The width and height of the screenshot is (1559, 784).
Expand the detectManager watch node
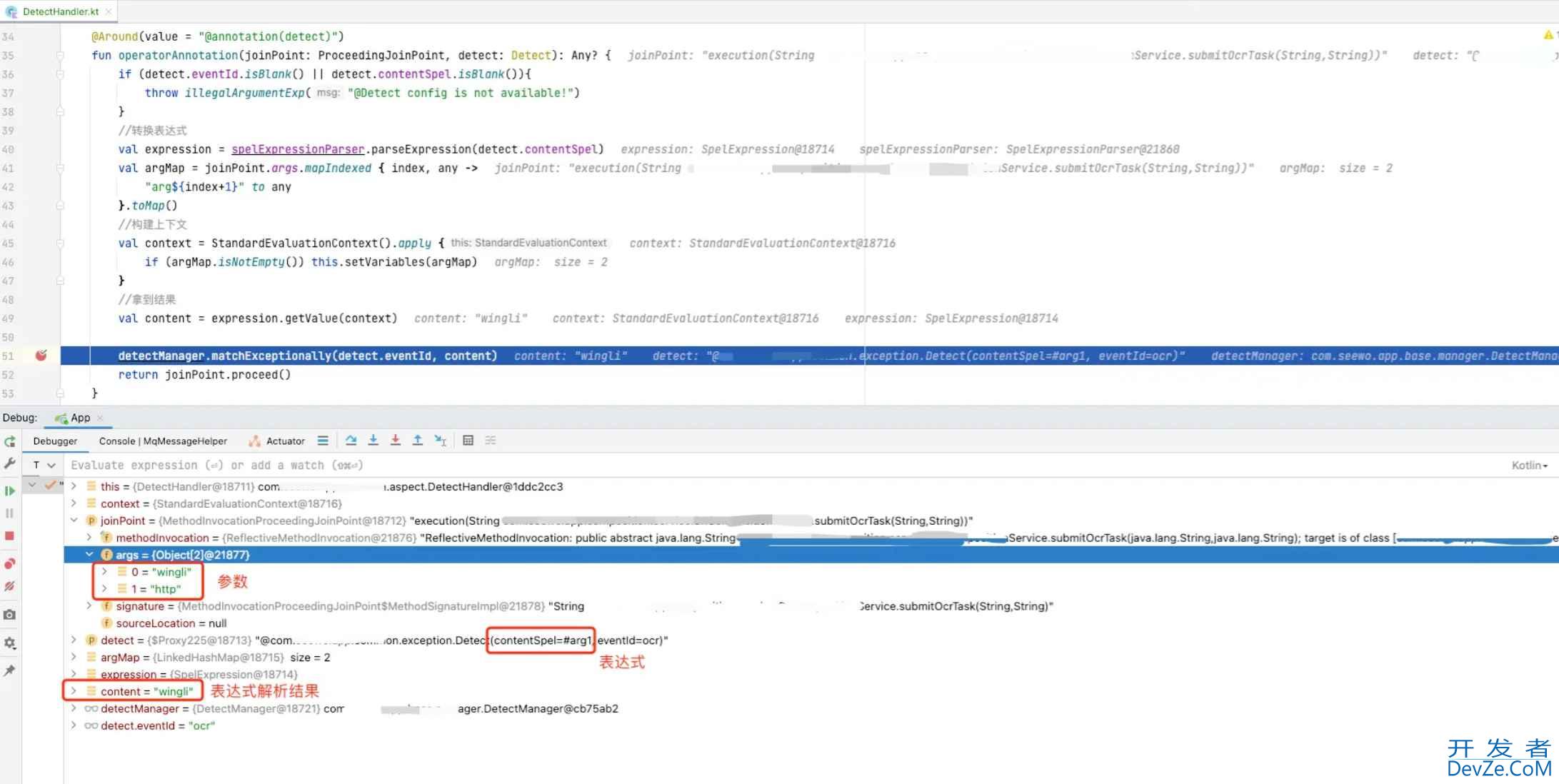tap(74, 708)
